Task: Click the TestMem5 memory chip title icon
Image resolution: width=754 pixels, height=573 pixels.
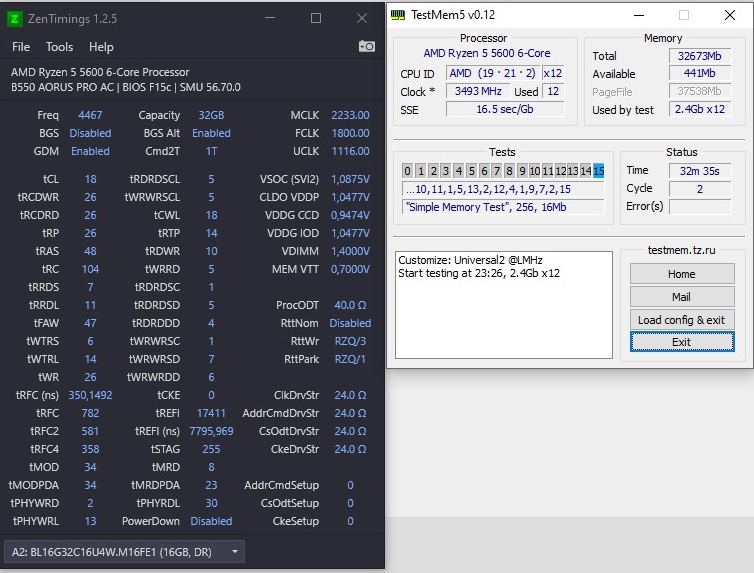Action: pyautogui.click(x=398, y=15)
